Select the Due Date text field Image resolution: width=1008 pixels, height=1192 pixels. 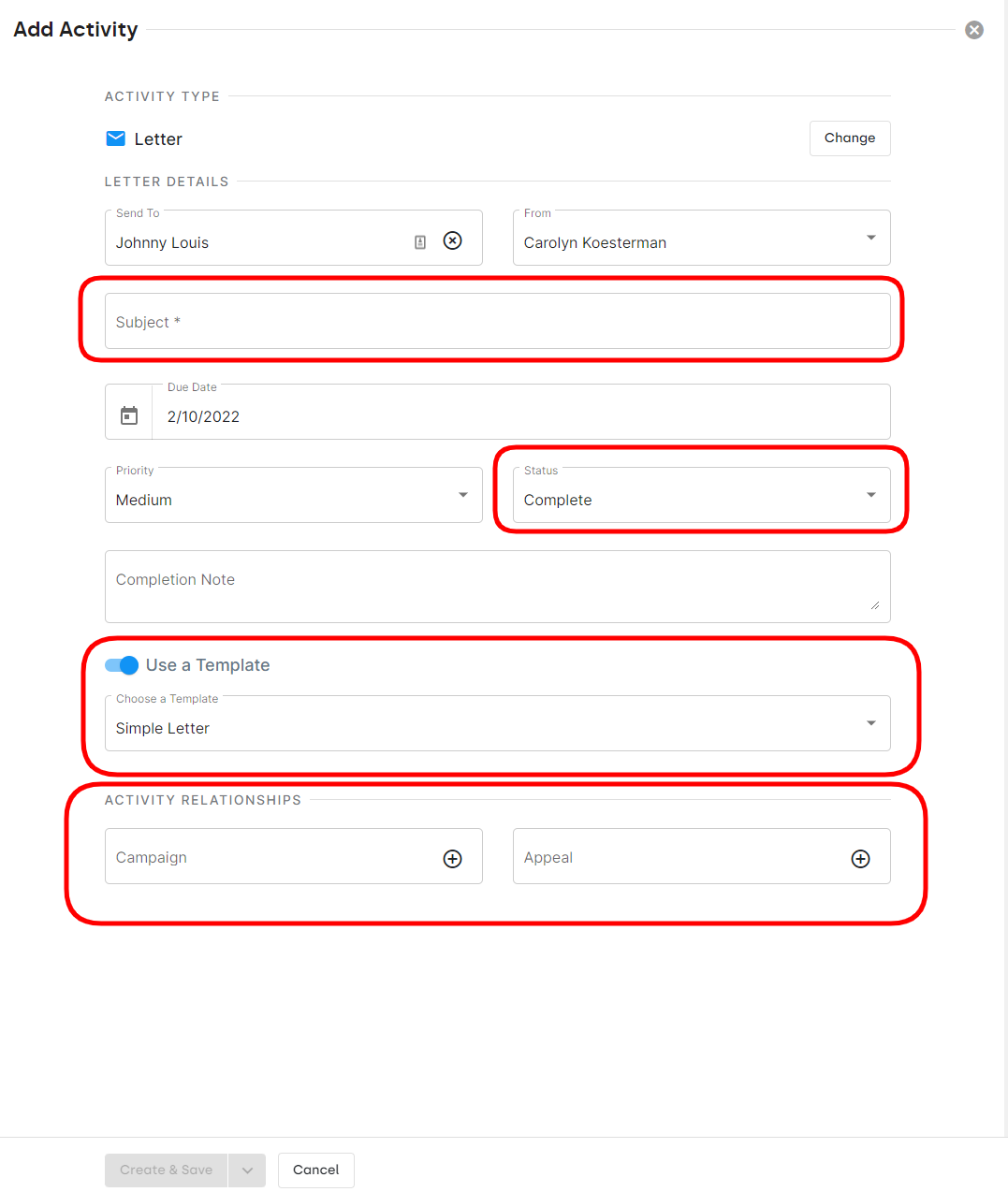pyautogui.click(x=519, y=416)
